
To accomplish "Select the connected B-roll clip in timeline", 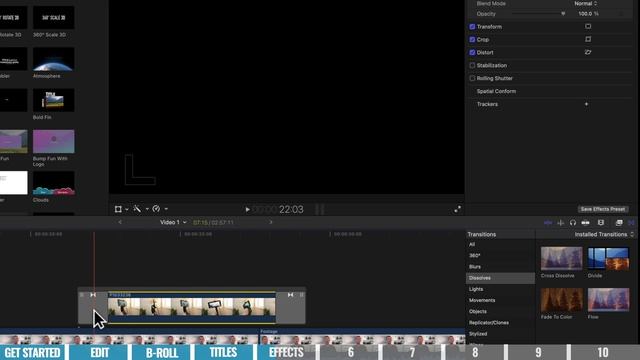I will click(191, 307).
